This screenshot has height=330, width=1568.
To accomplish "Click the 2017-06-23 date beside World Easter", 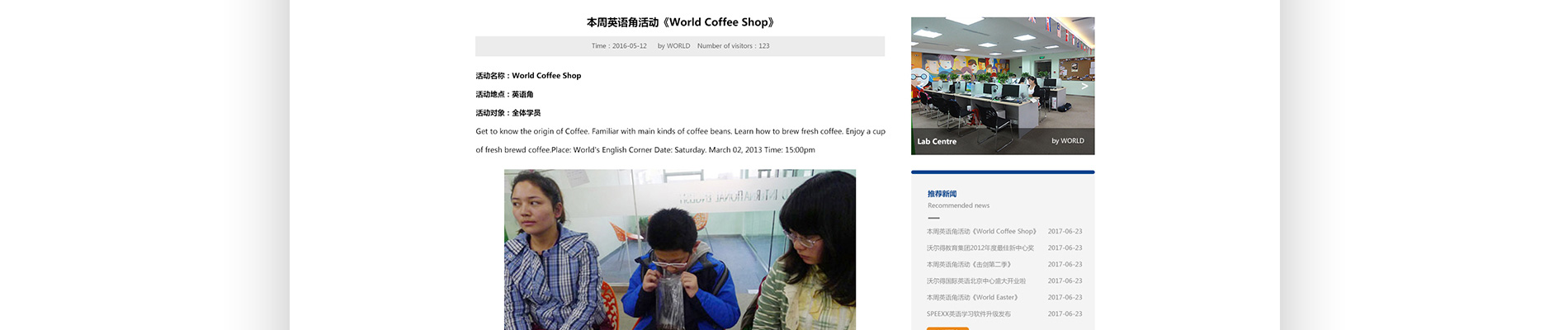I will coord(1065,297).
